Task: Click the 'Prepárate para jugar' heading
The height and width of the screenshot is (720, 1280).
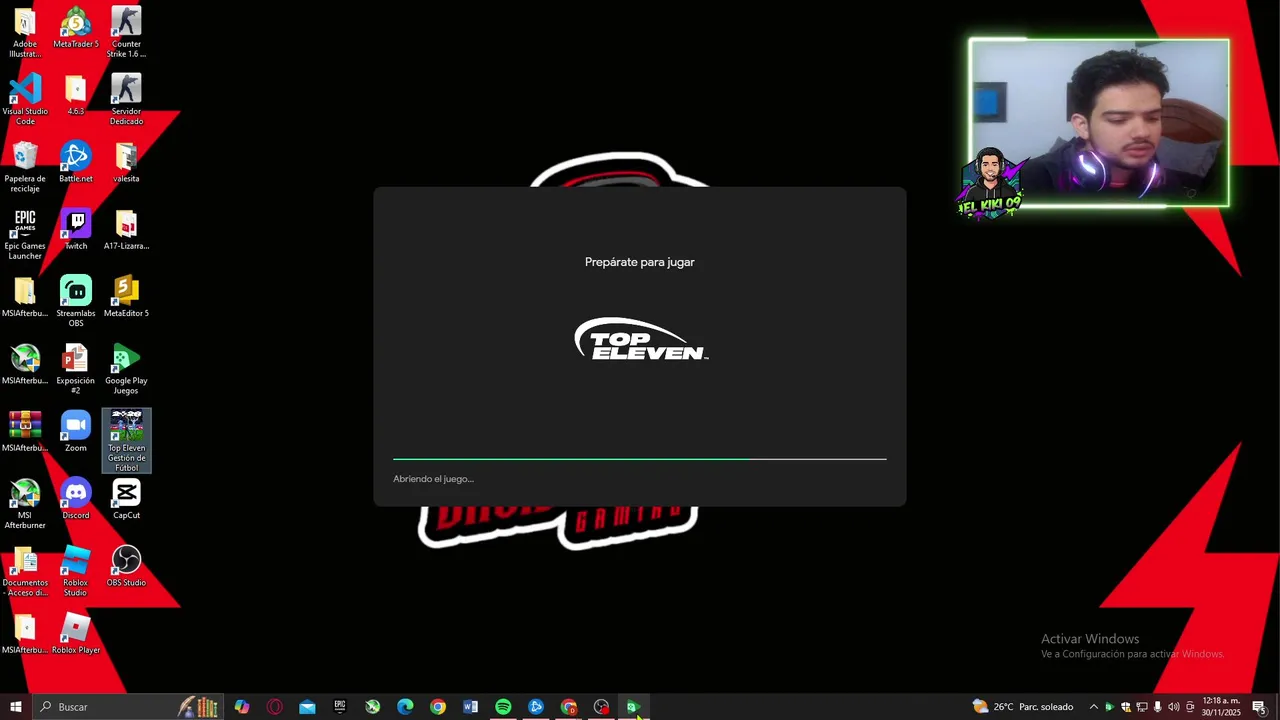Action: tap(640, 262)
